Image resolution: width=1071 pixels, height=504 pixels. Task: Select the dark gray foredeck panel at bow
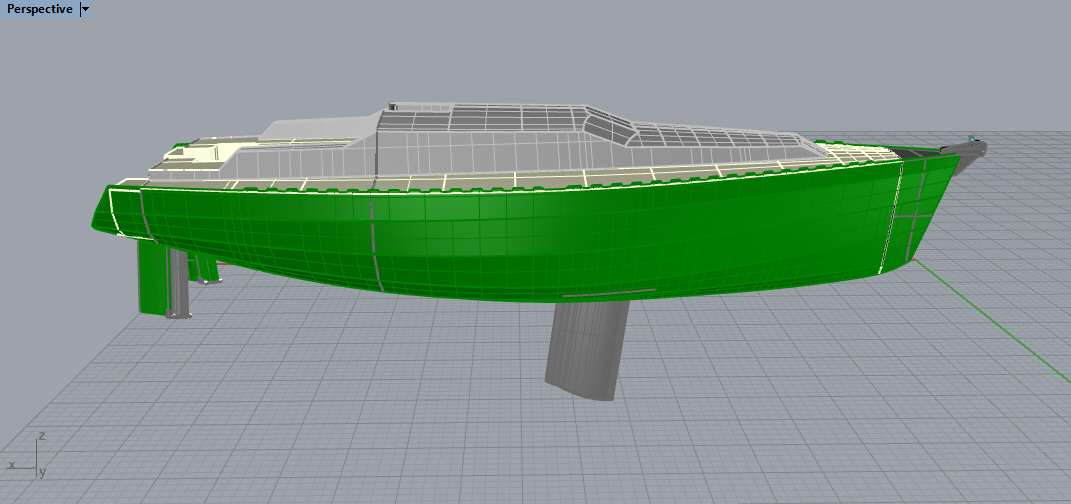tap(915, 153)
